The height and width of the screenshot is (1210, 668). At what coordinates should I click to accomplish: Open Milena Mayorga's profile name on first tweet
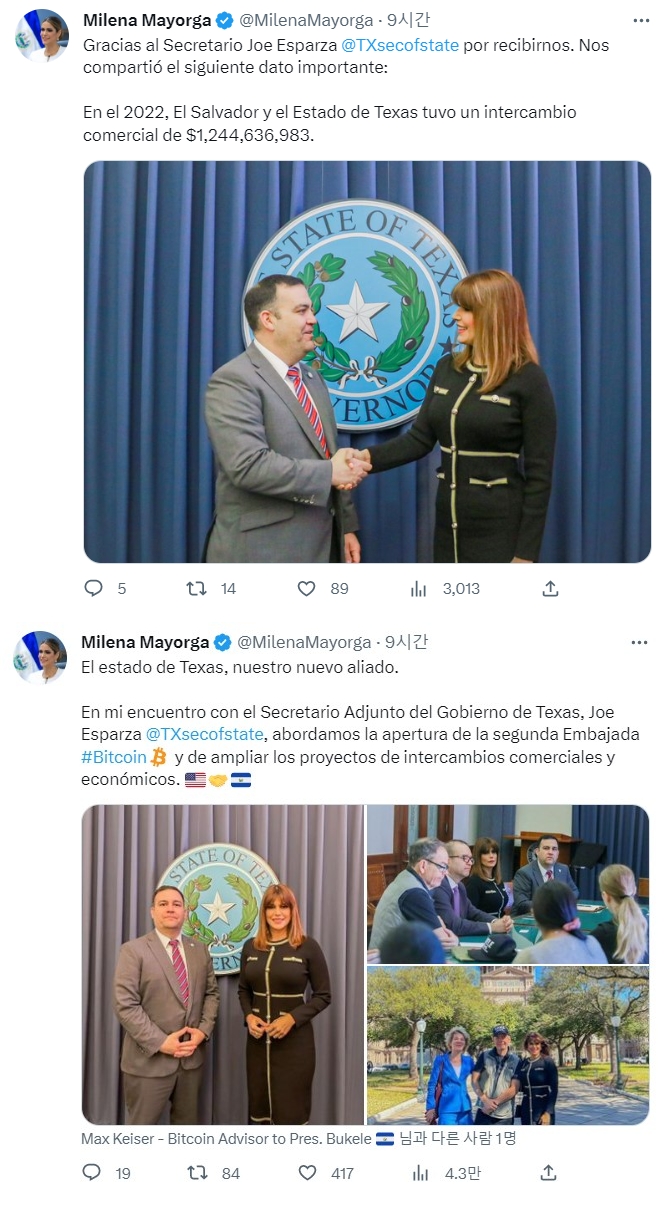[146, 20]
